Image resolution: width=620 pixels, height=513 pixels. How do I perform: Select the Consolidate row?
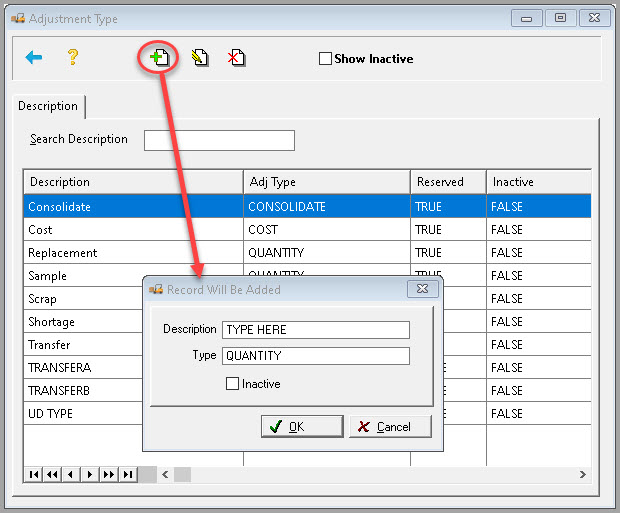[307, 206]
